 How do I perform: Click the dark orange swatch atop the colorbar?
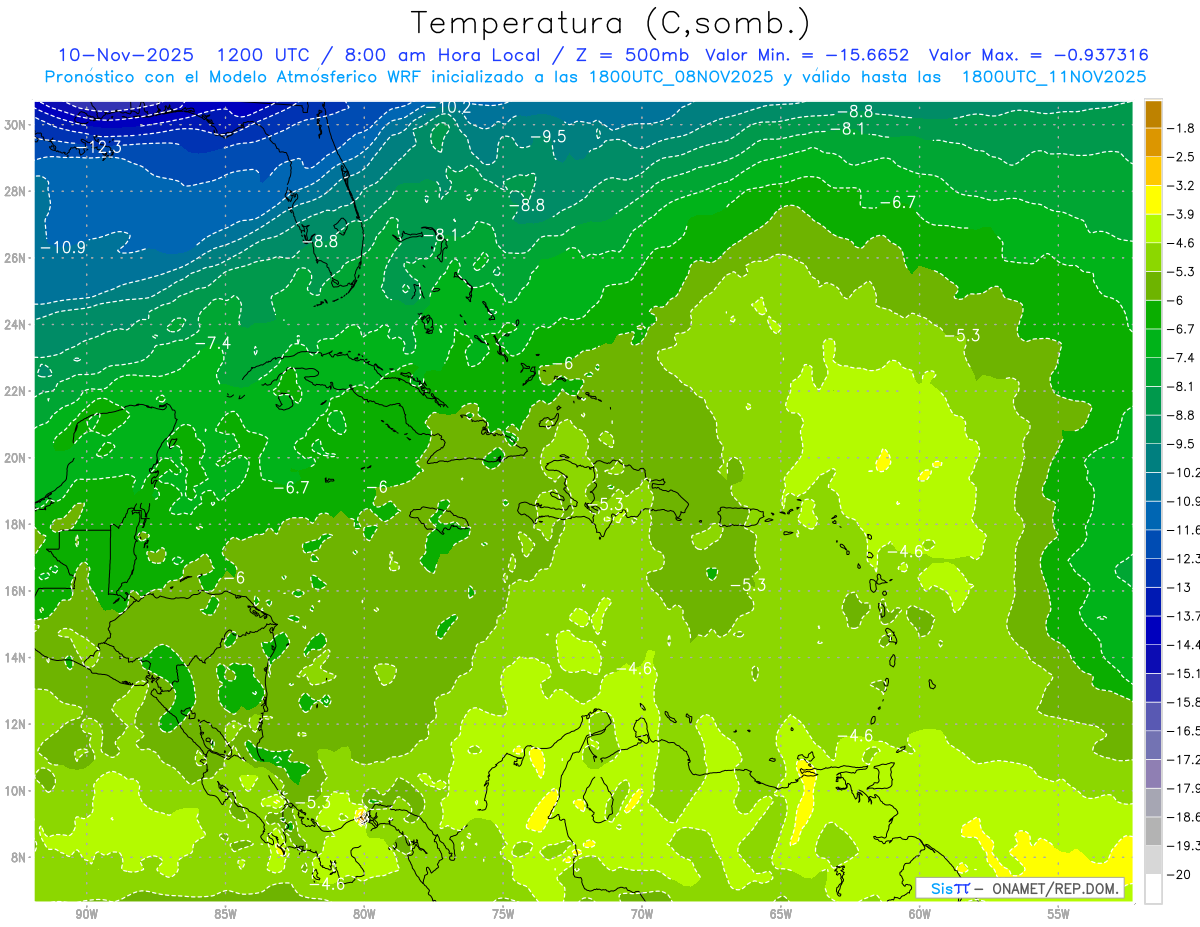tap(1153, 114)
